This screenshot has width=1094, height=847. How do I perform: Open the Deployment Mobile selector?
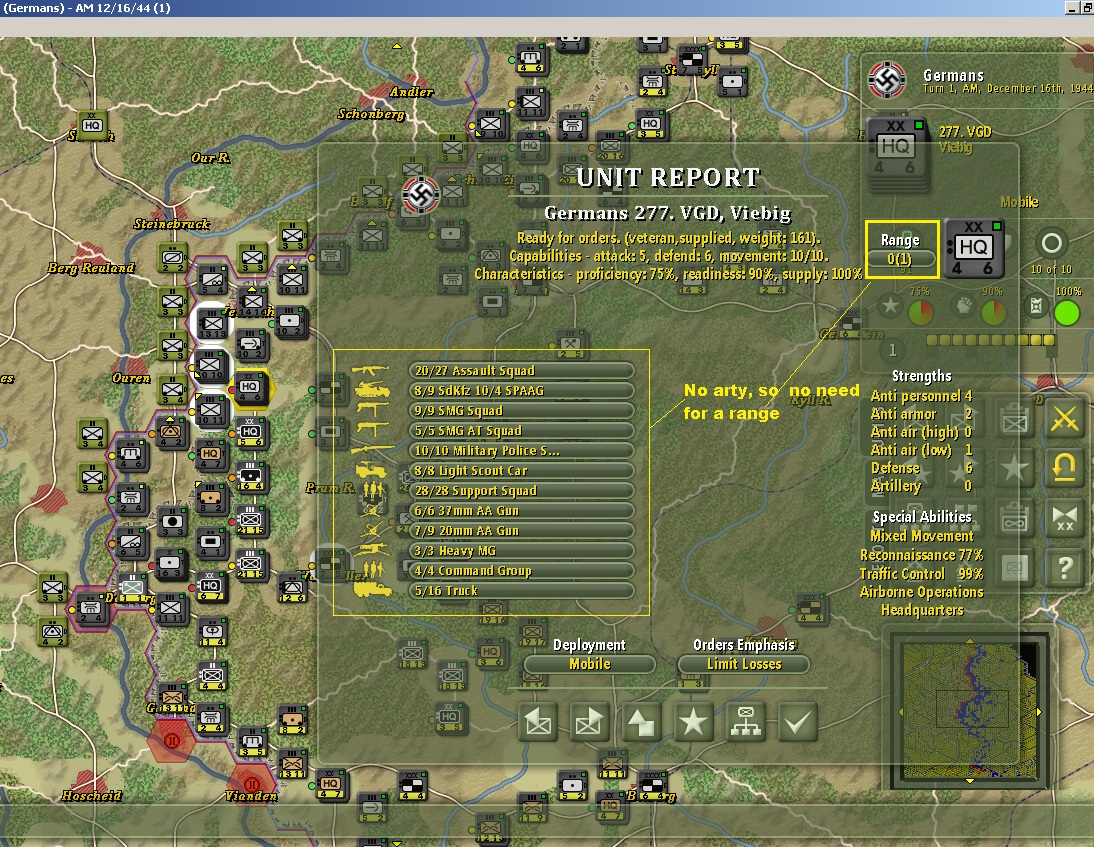(590, 664)
